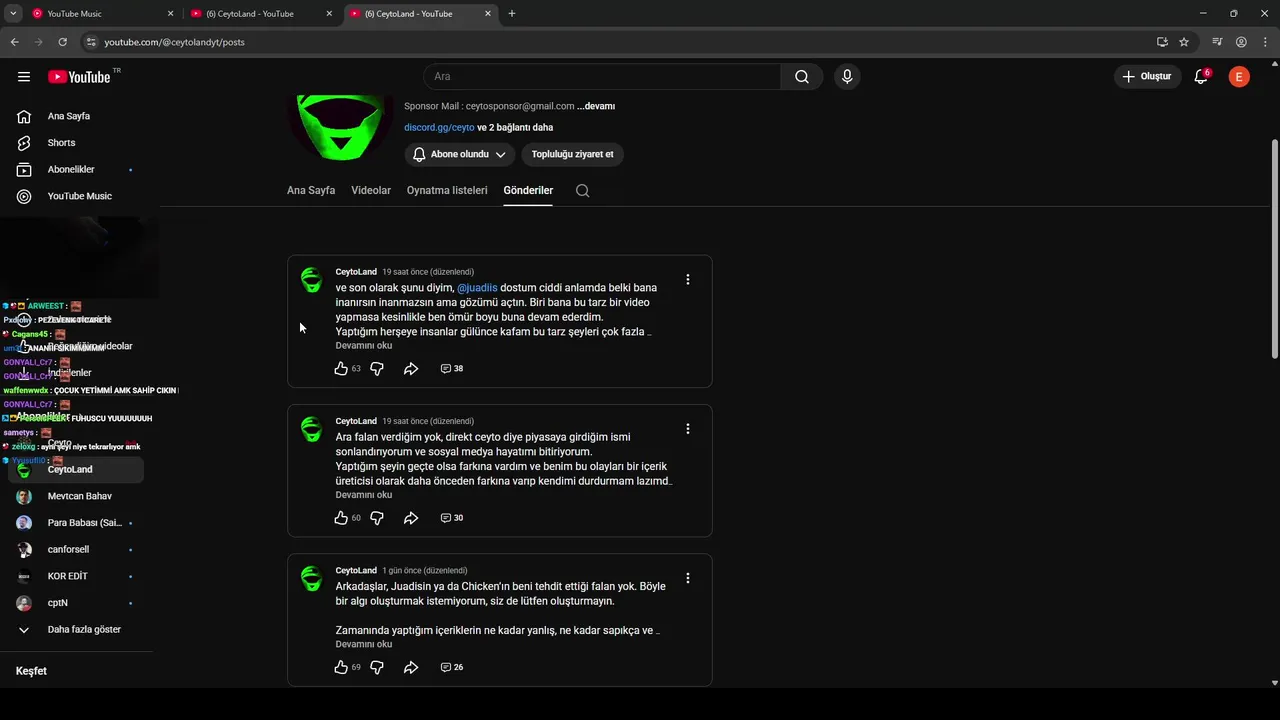Switch to the Videolar tab
1280x720 pixels.
(371, 190)
